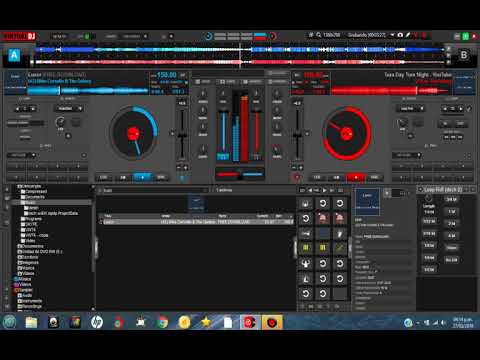Trigger the first yellow sampler pad
This screenshot has width=480, height=360.
click(306, 247)
